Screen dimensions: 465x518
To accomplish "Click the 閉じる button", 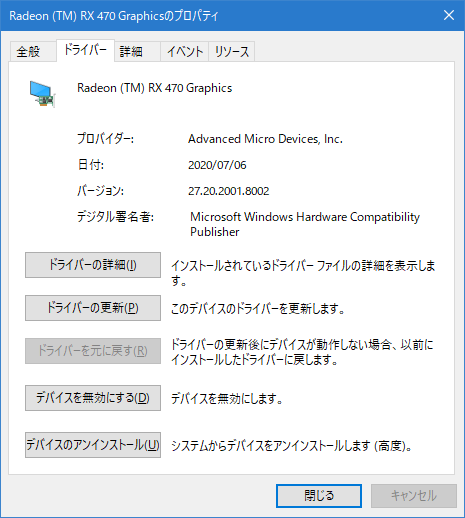I will pyautogui.click(x=319, y=496).
